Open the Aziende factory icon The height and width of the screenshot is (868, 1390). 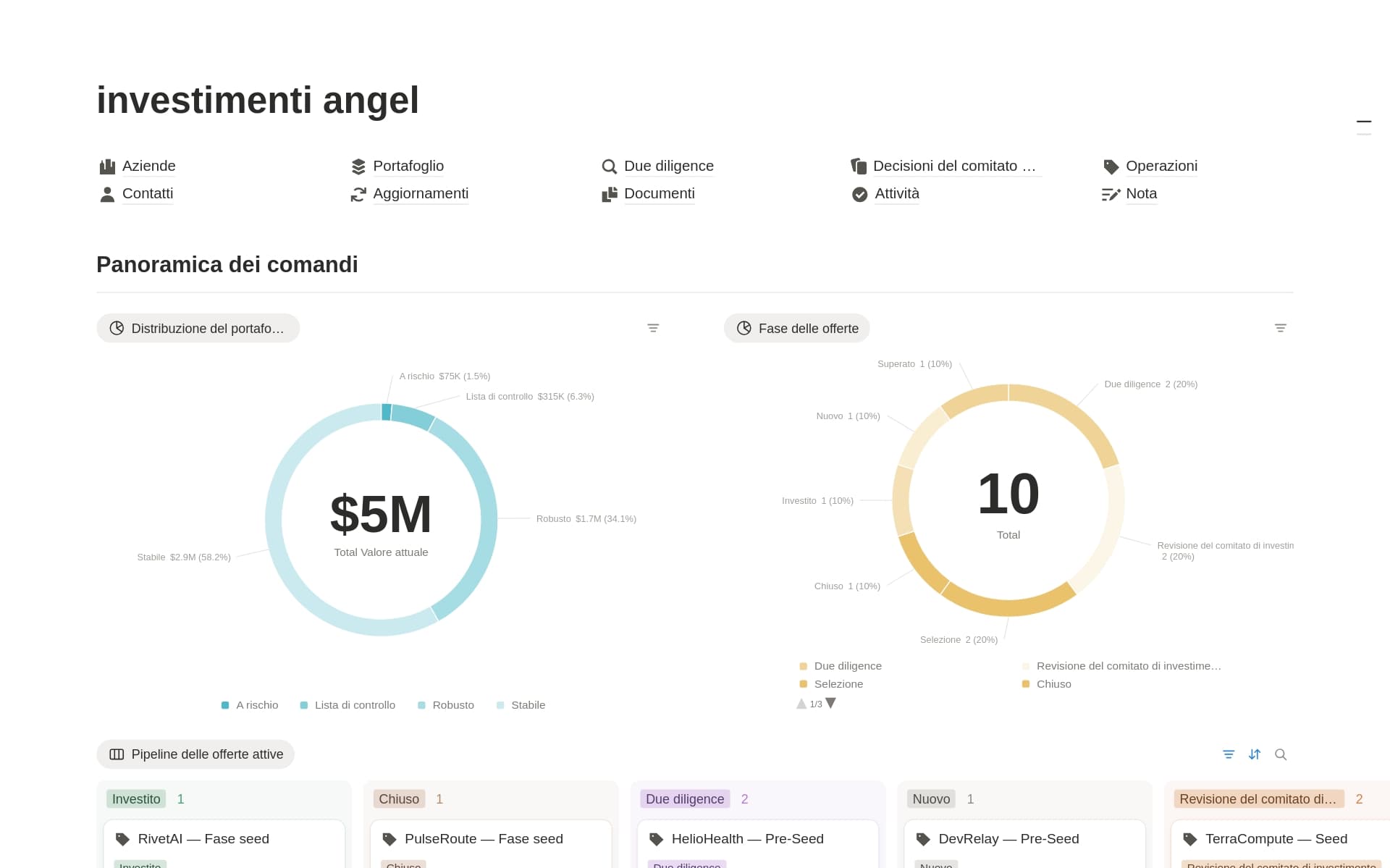(x=107, y=167)
